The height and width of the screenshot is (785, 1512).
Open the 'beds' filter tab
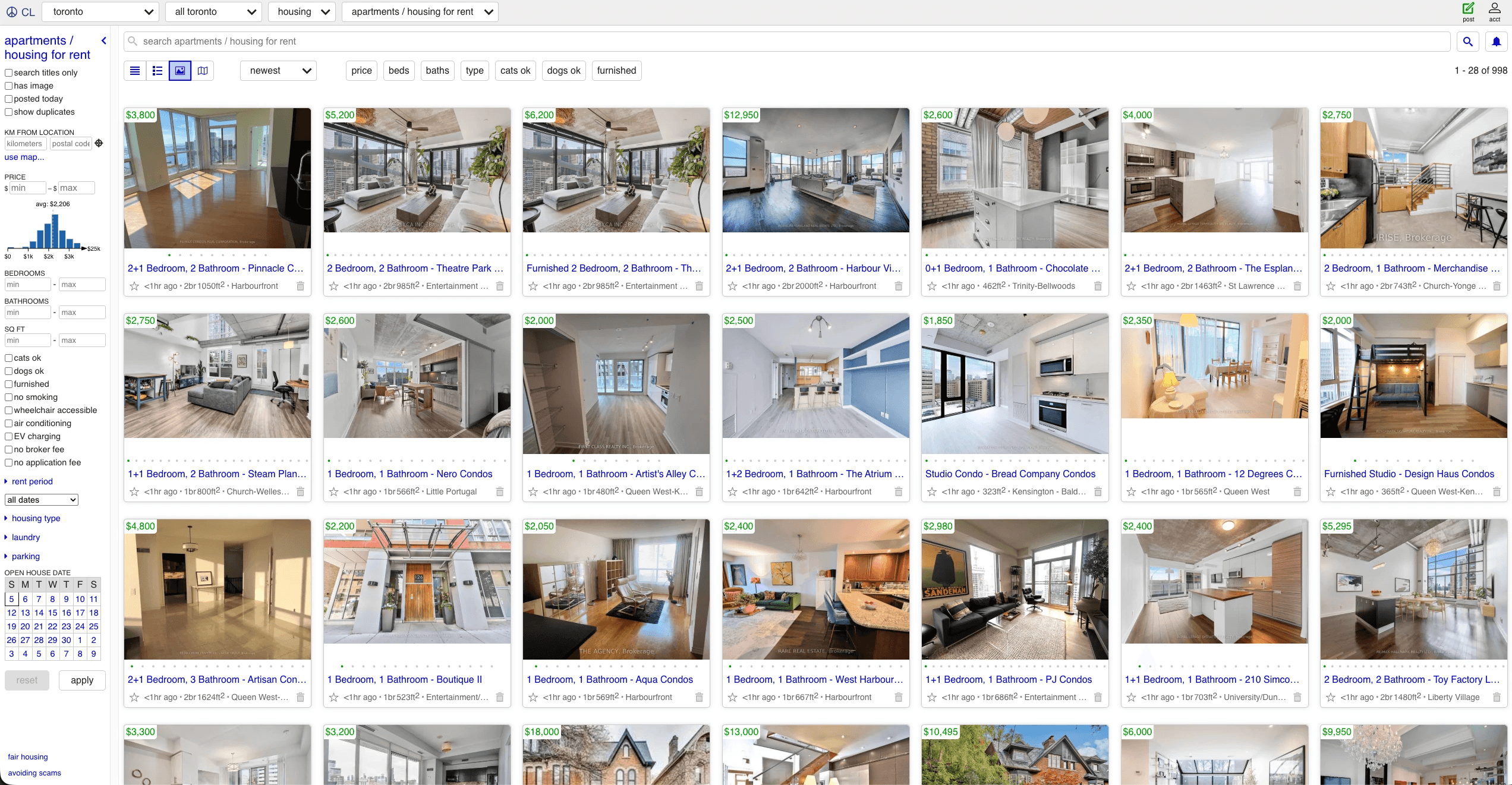398,71
